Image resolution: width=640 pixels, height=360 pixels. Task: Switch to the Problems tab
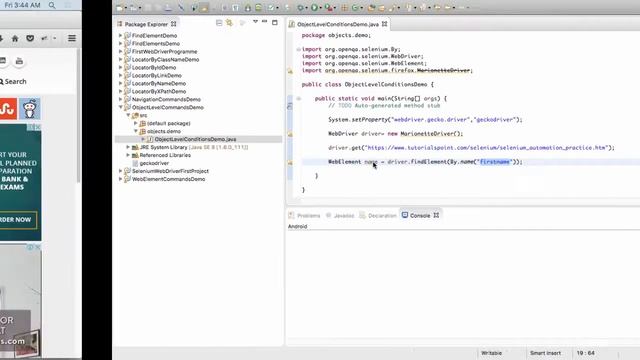[x=304, y=216]
